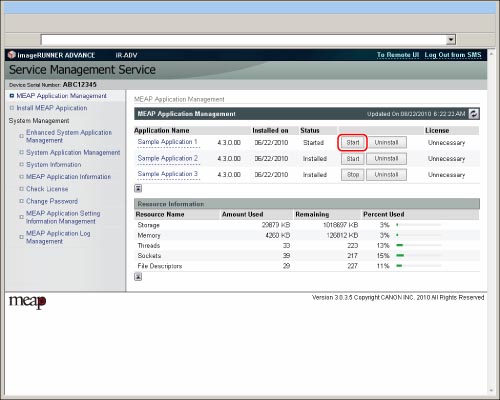
Task: Click the meap logo in footer
Action: [x=27, y=302]
